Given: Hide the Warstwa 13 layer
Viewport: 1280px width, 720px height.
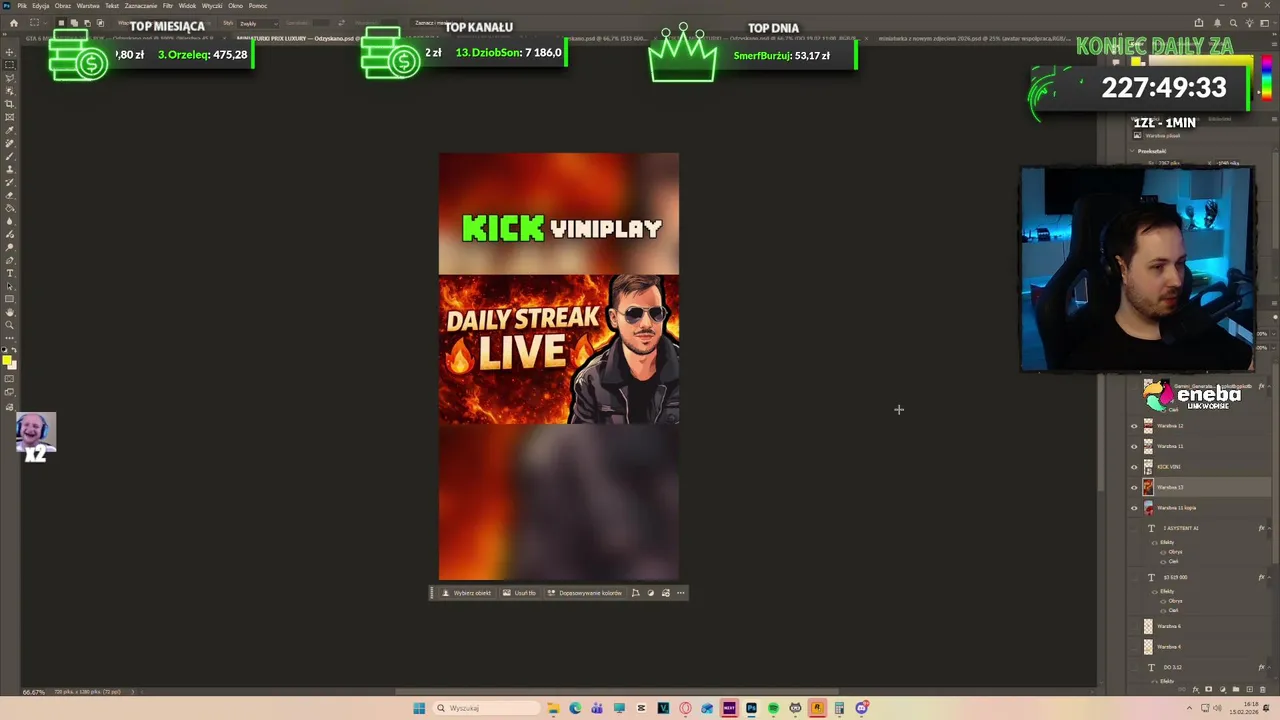Looking at the screenshot, I should [1134, 487].
